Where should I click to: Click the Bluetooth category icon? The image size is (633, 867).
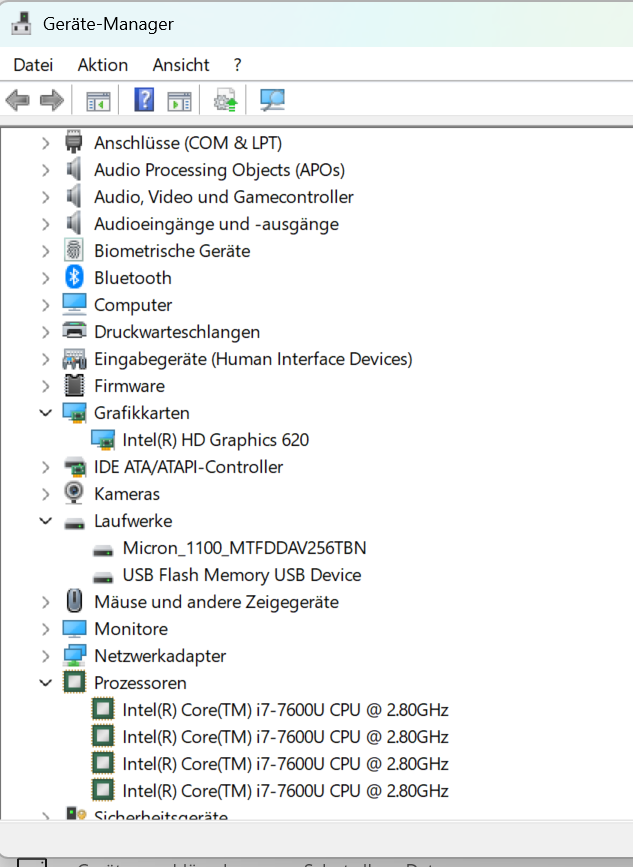click(74, 277)
